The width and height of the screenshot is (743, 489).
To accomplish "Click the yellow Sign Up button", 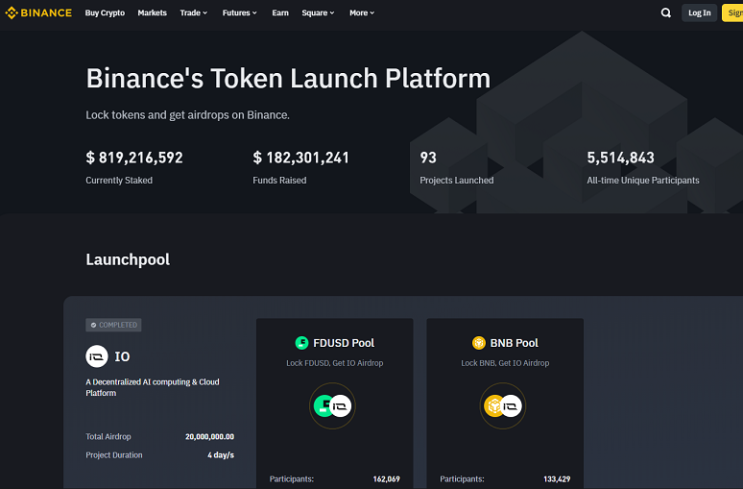I will pos(733,13).
